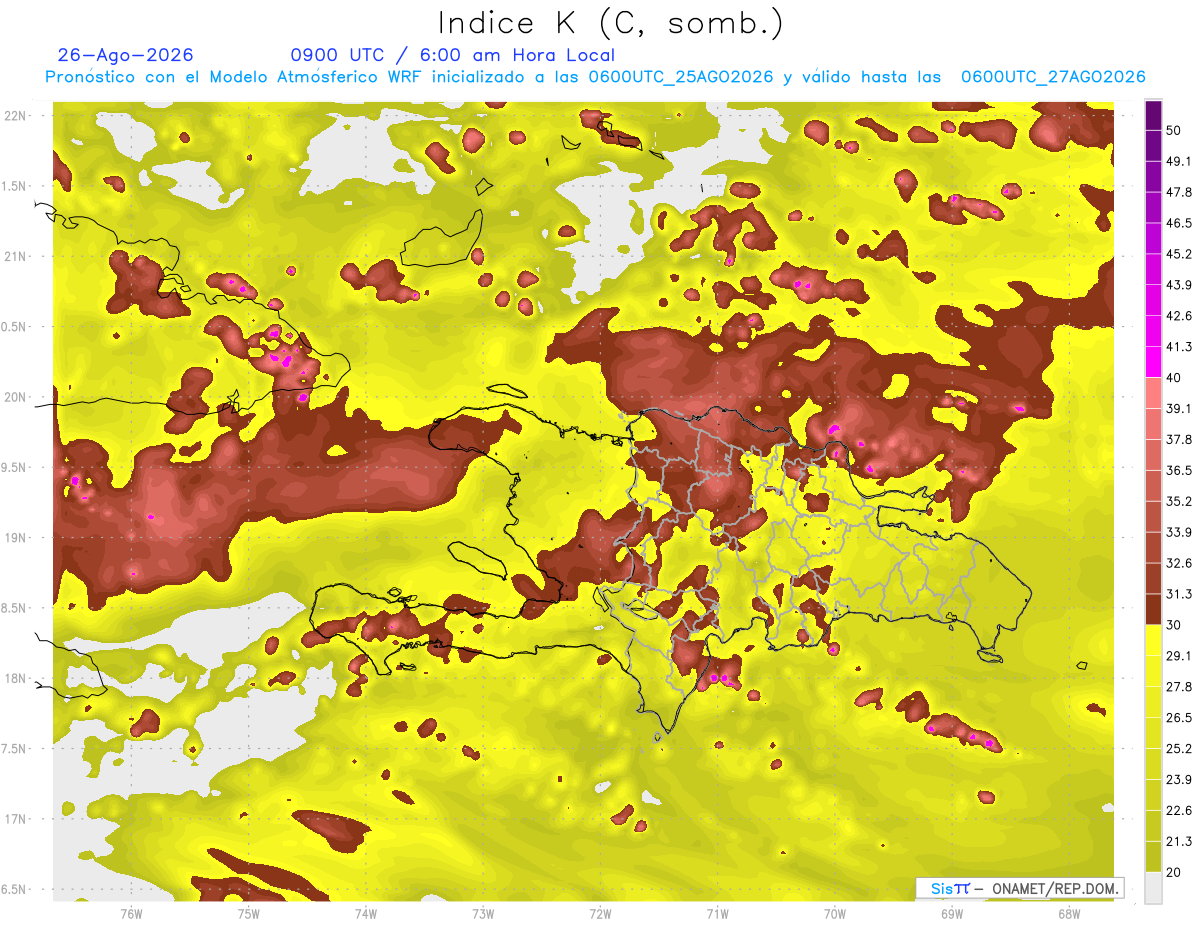Pick the dark purple band above 50

[x=1153, y=115]
